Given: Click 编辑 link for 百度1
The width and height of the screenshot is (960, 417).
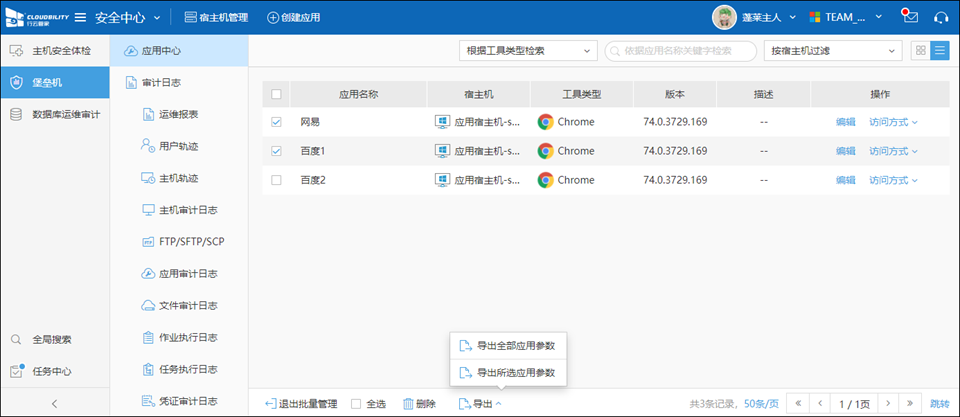Looking at the screenshot, I should (x=845, y=151).
